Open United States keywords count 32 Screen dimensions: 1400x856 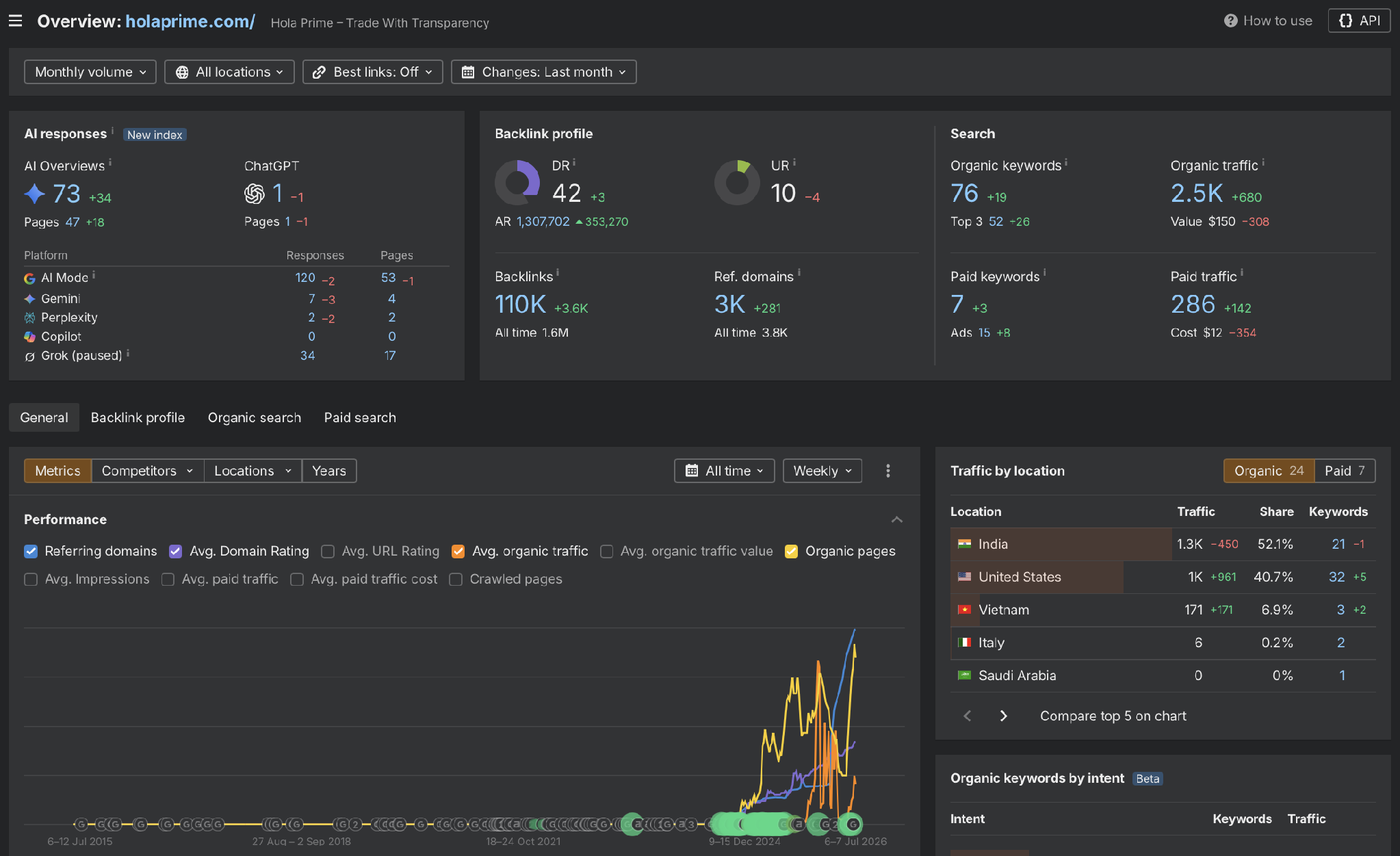pyautogui.click(x=1336, y=577)
